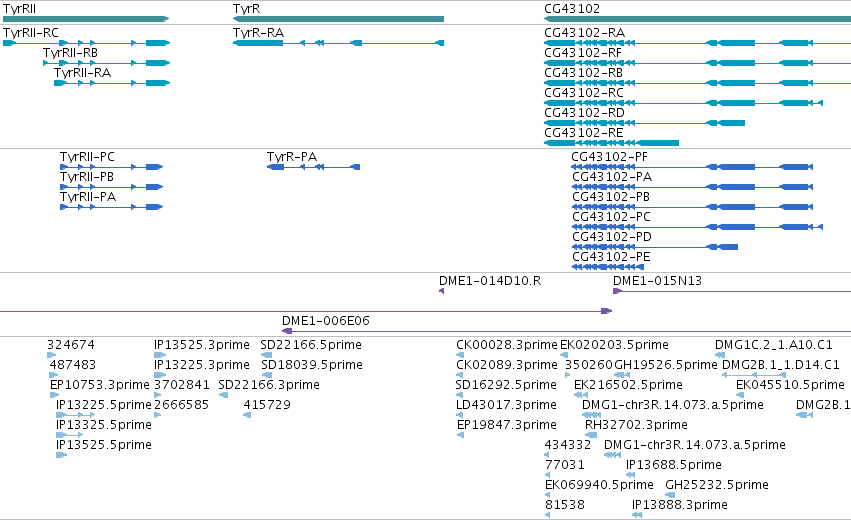The image size is (851, 520).
Task: Select the LD43017.3prime EST label
Action: [x=506, y=405]
